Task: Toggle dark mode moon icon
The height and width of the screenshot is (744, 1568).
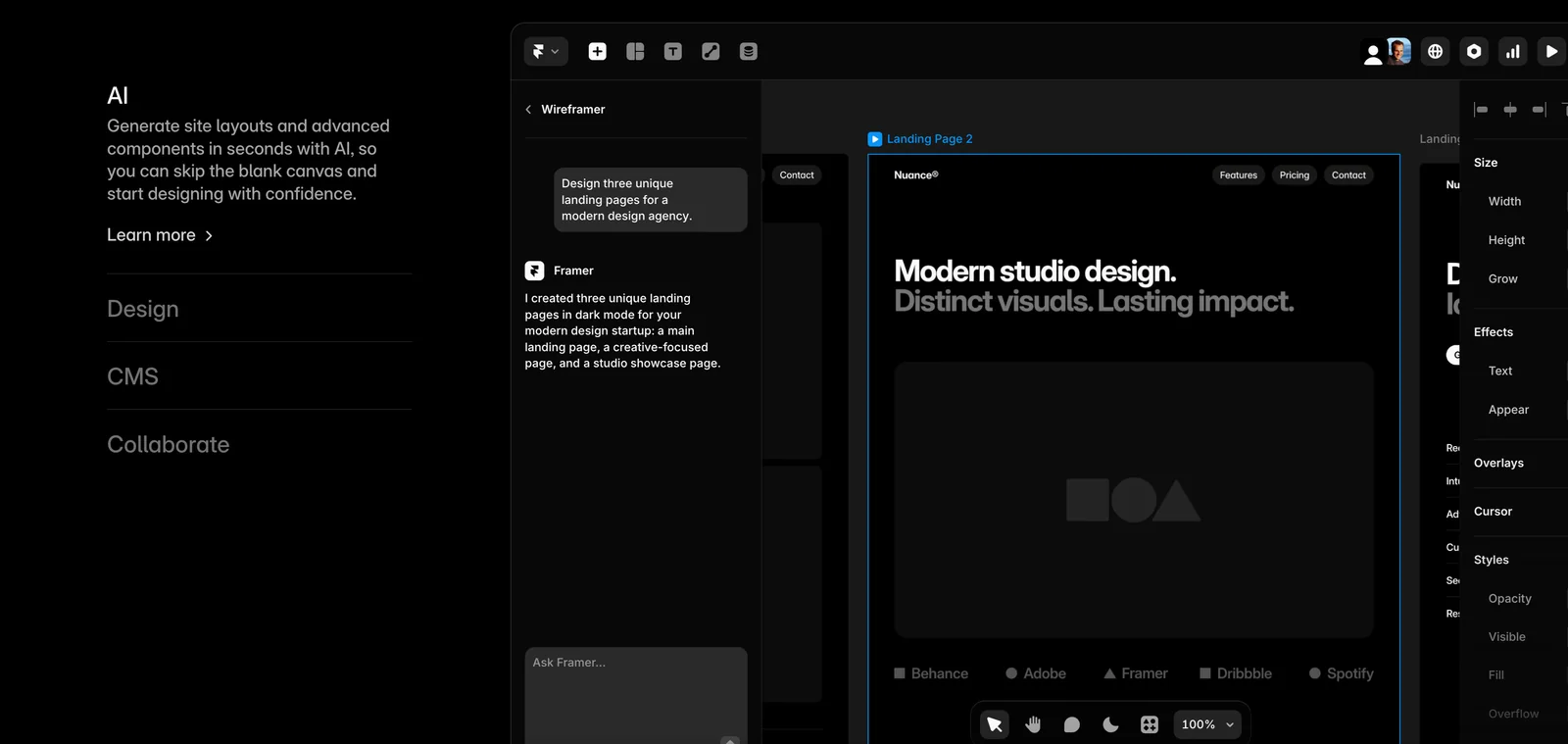Action: point(1110,724)
